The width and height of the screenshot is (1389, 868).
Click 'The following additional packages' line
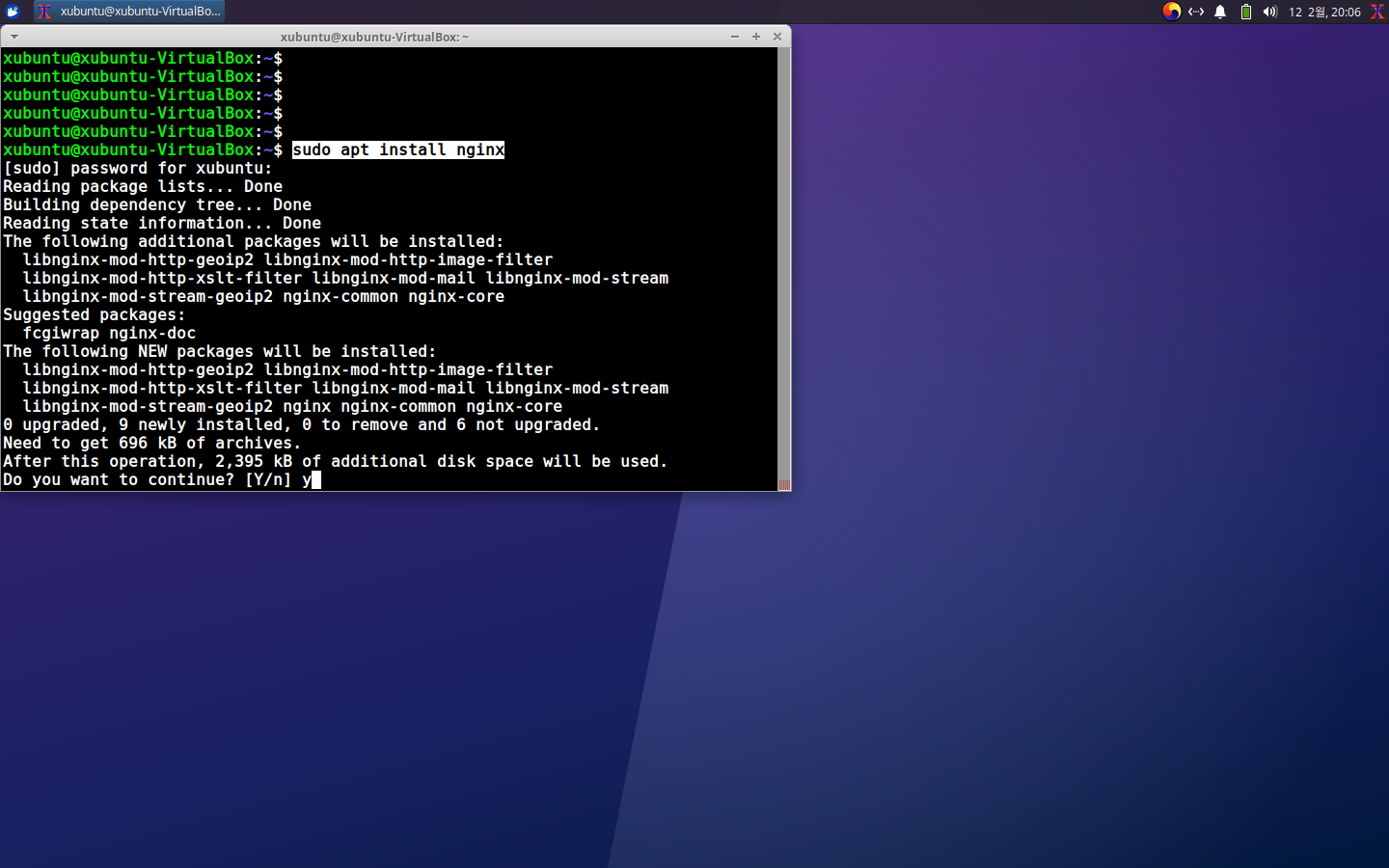[254, 241]
